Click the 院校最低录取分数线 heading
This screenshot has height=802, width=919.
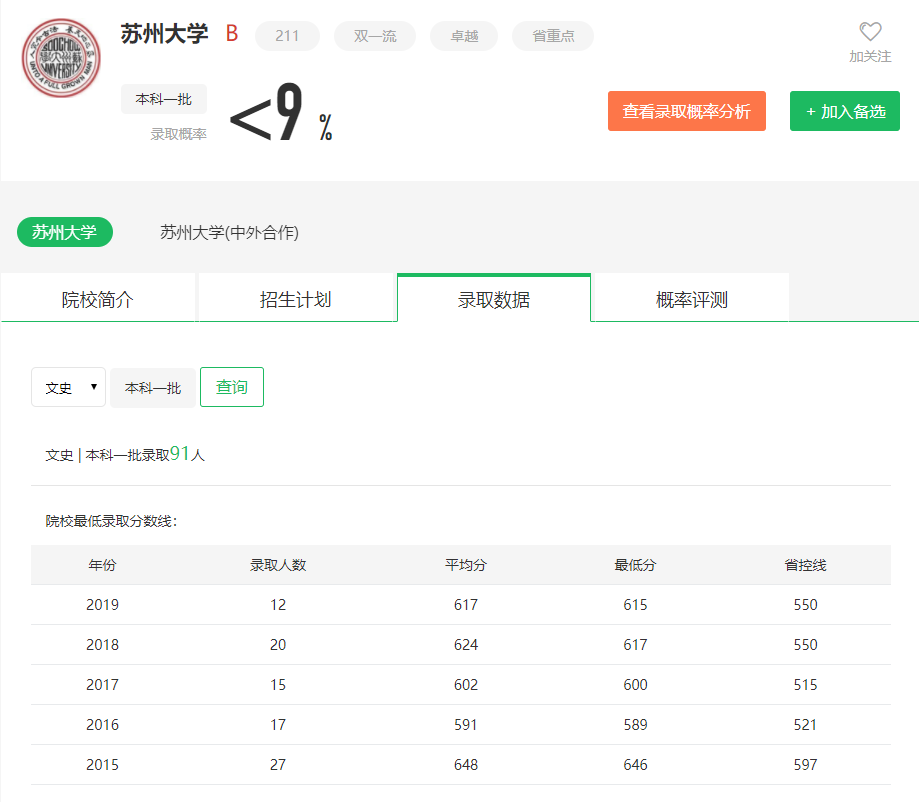point(111,521)
